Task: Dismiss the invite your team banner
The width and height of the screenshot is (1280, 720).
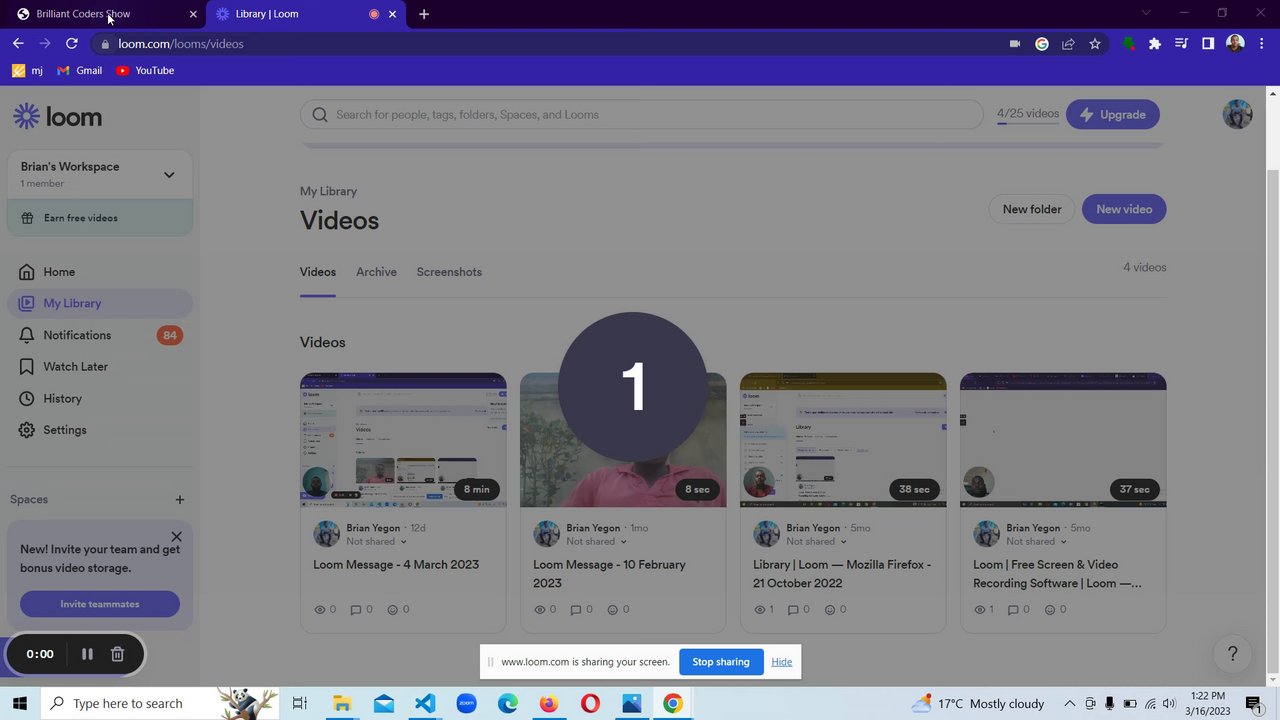Action: point(177,537)
